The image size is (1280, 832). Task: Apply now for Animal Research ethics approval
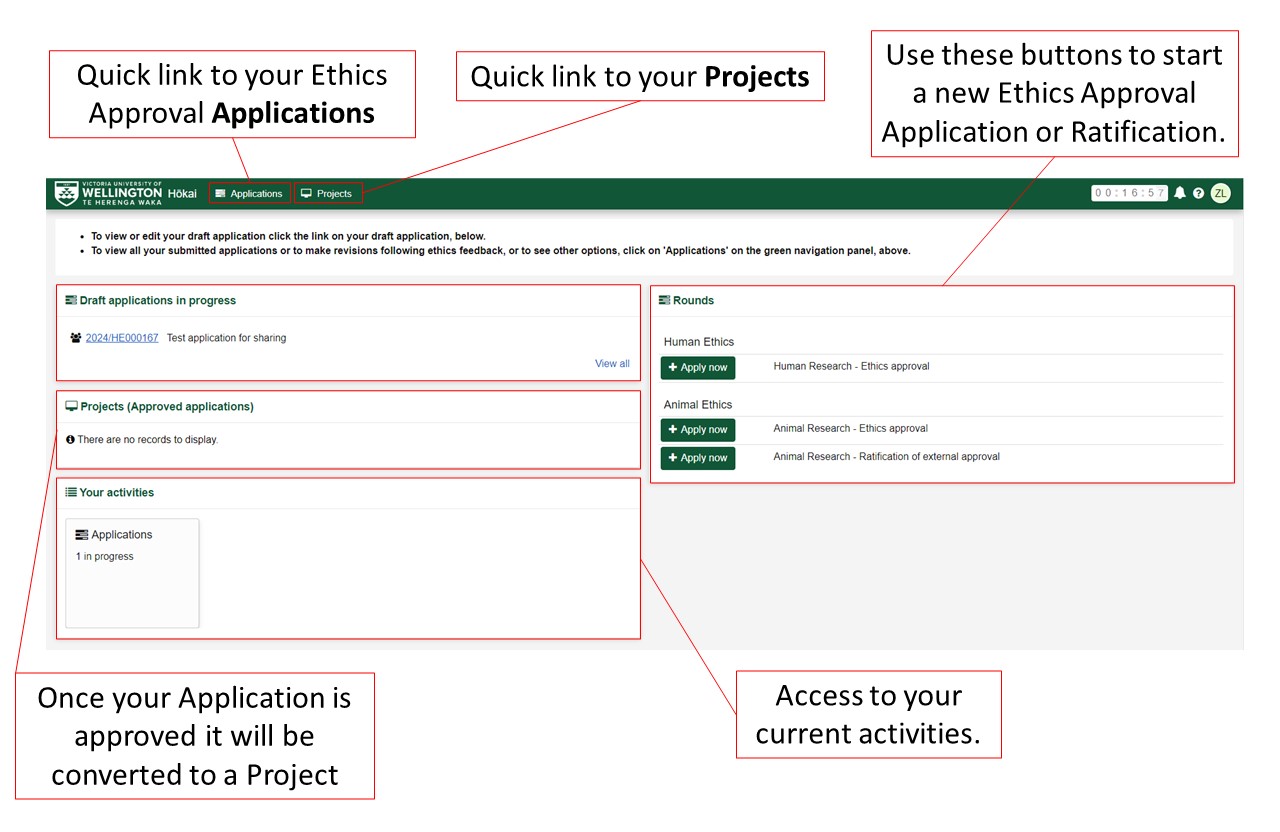point(697,430)
